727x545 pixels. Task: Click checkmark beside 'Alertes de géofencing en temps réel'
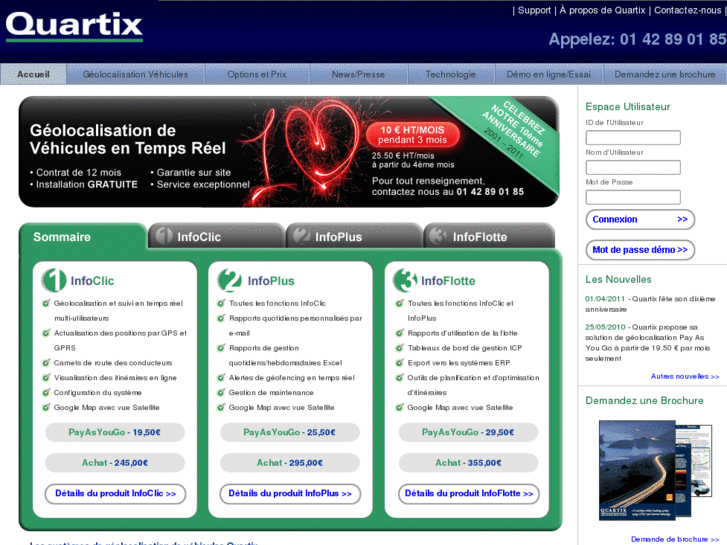point(221,378)
